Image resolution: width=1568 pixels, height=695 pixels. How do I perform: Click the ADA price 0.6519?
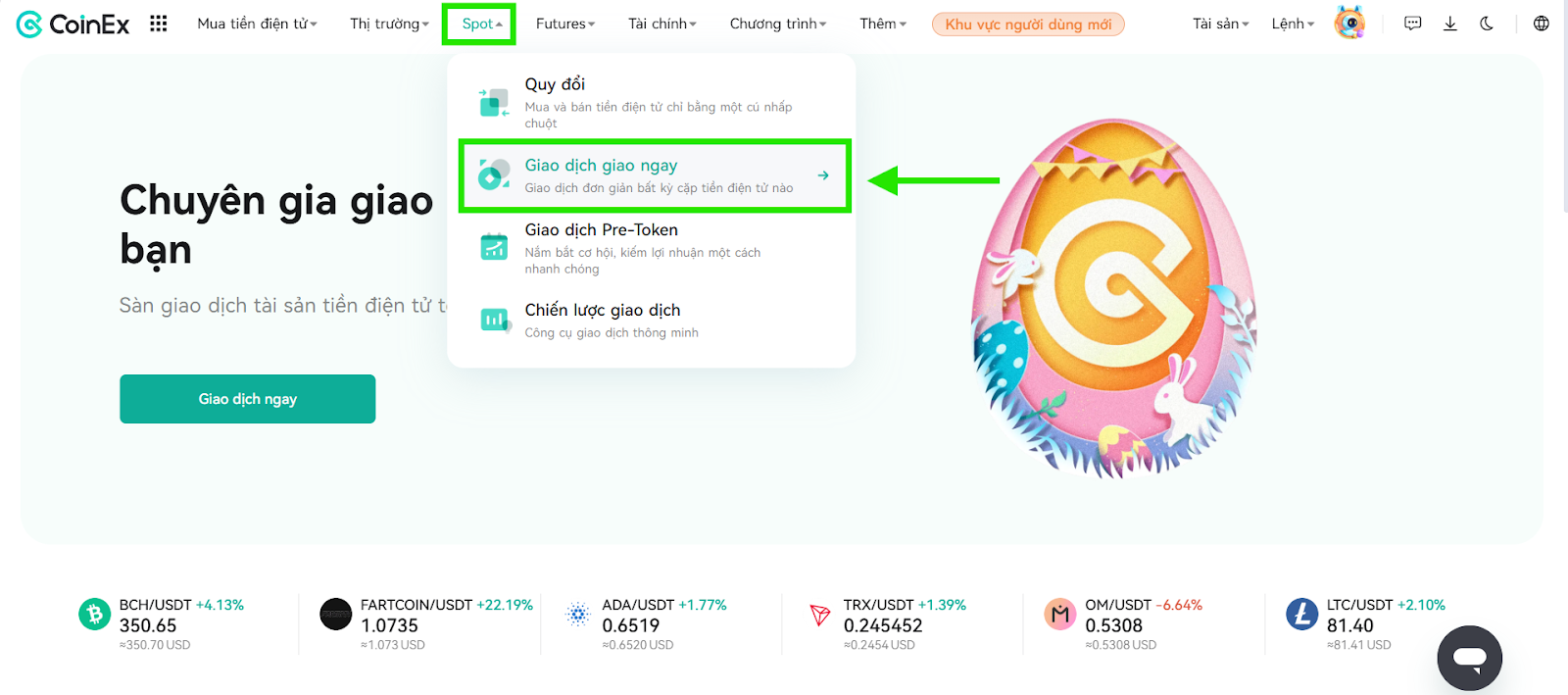click(x=631, y=625)
